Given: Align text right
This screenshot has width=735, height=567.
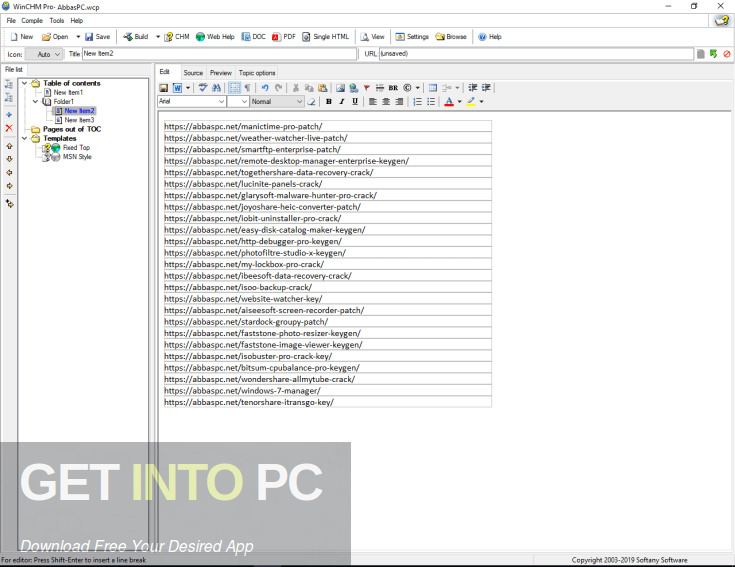Looking at the screenshot, I should pyautogui.click(x=399, y=101).
